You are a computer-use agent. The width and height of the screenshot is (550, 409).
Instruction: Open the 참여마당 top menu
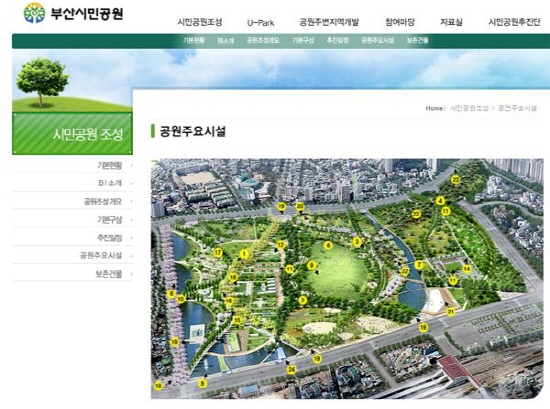pos(400,22)
